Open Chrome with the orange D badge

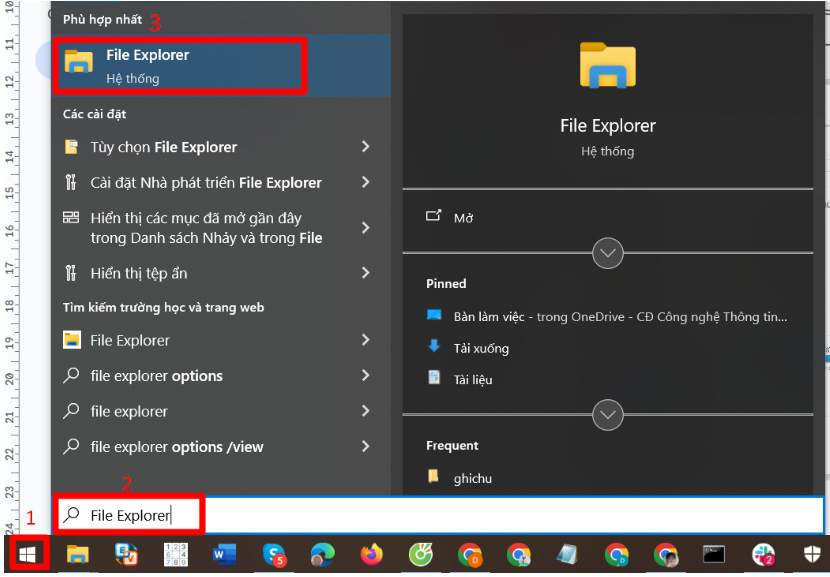[x=470, y=555]
